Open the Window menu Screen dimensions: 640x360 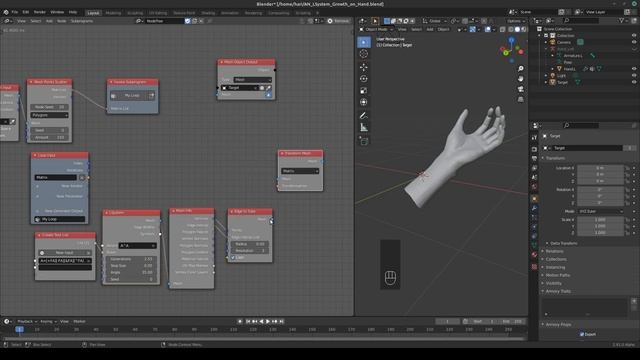(x=57, y=12)
